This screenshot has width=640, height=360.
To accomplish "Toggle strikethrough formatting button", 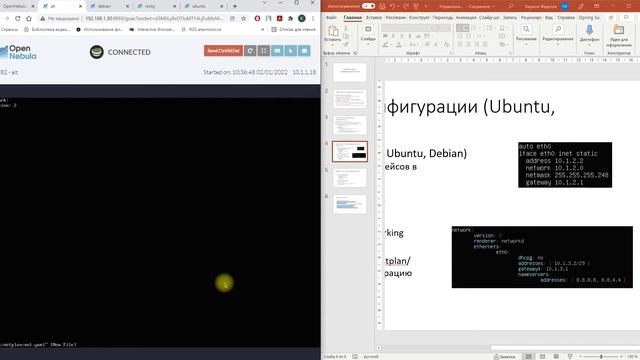I will (418, 36).
